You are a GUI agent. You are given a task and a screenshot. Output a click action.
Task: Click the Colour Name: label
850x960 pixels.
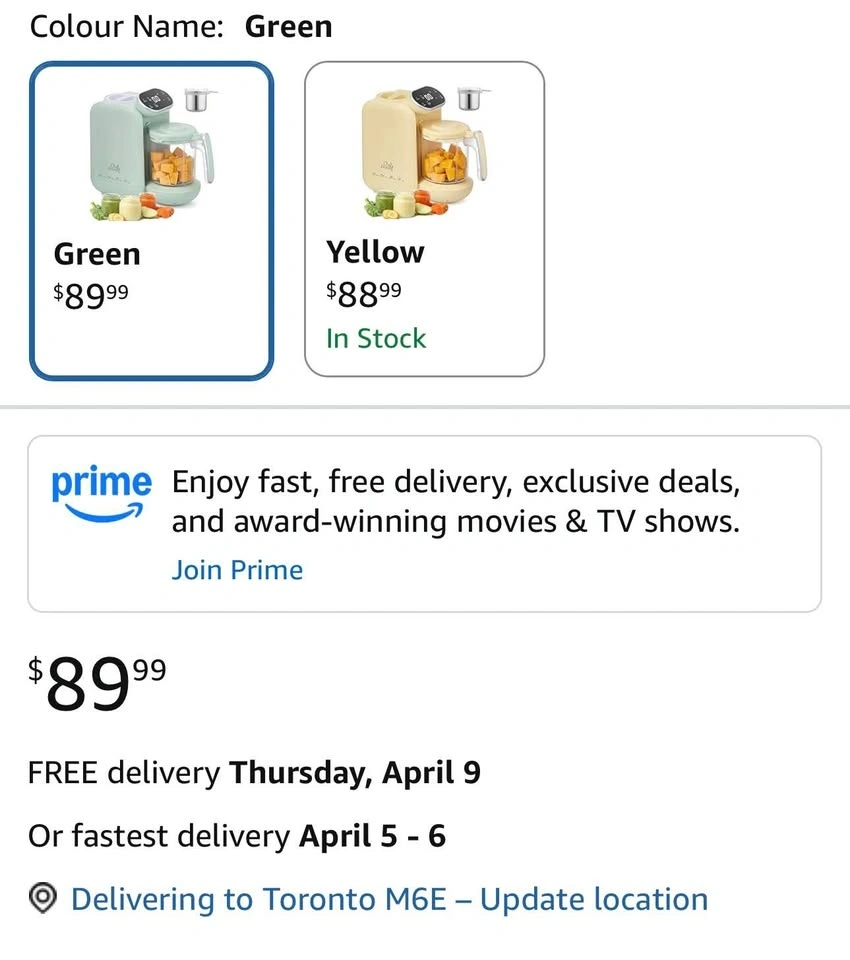click(127, 27)
